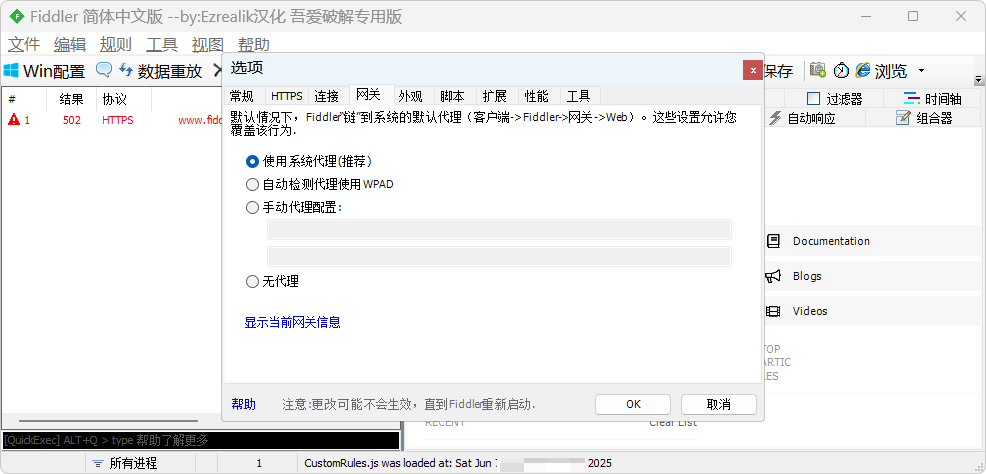The image size is (986, 474).
Task: Open the dropdown arrow next to 浏览
Action: [x=921, y=70]
